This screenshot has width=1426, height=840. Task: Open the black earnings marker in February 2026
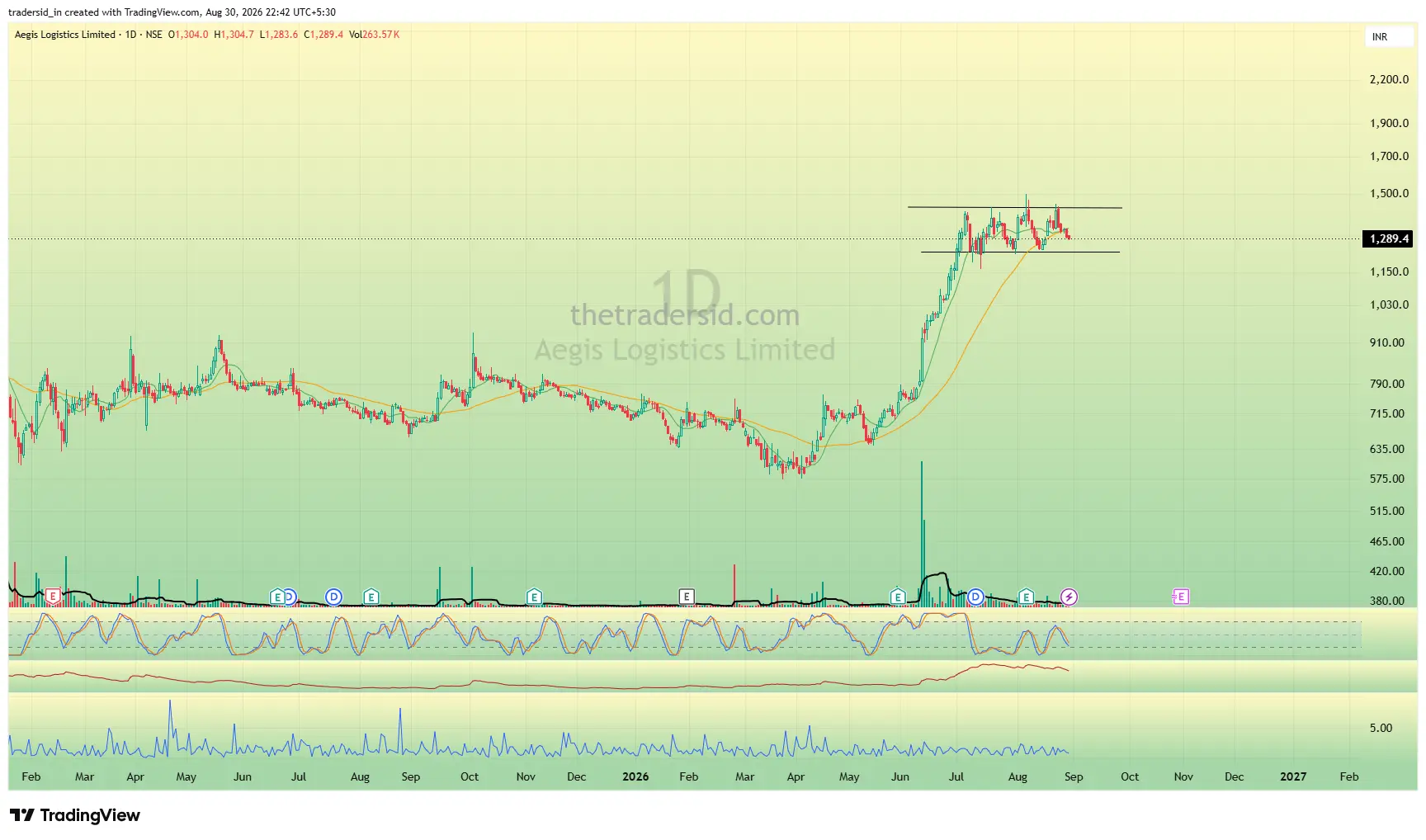[x=686, y=596]
